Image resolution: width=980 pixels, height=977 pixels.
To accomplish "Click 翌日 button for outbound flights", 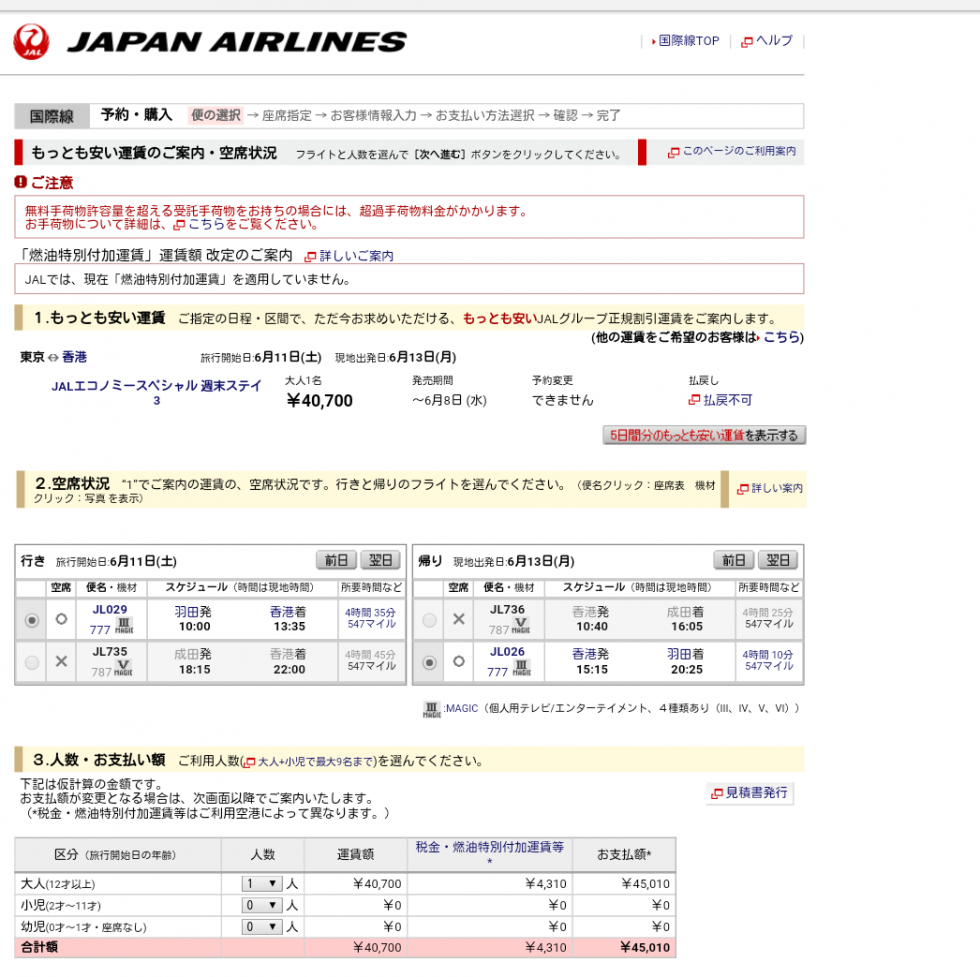I will coord(381,560).
